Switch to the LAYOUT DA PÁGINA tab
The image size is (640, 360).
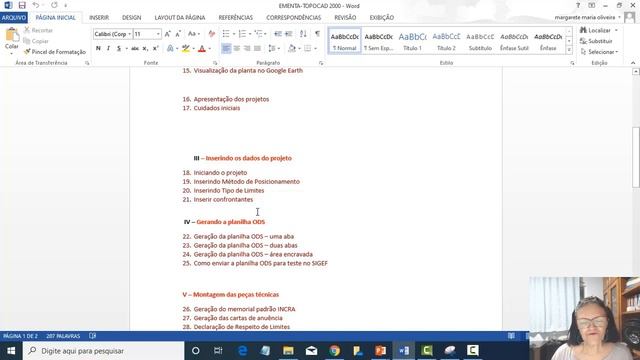point(180,18)
